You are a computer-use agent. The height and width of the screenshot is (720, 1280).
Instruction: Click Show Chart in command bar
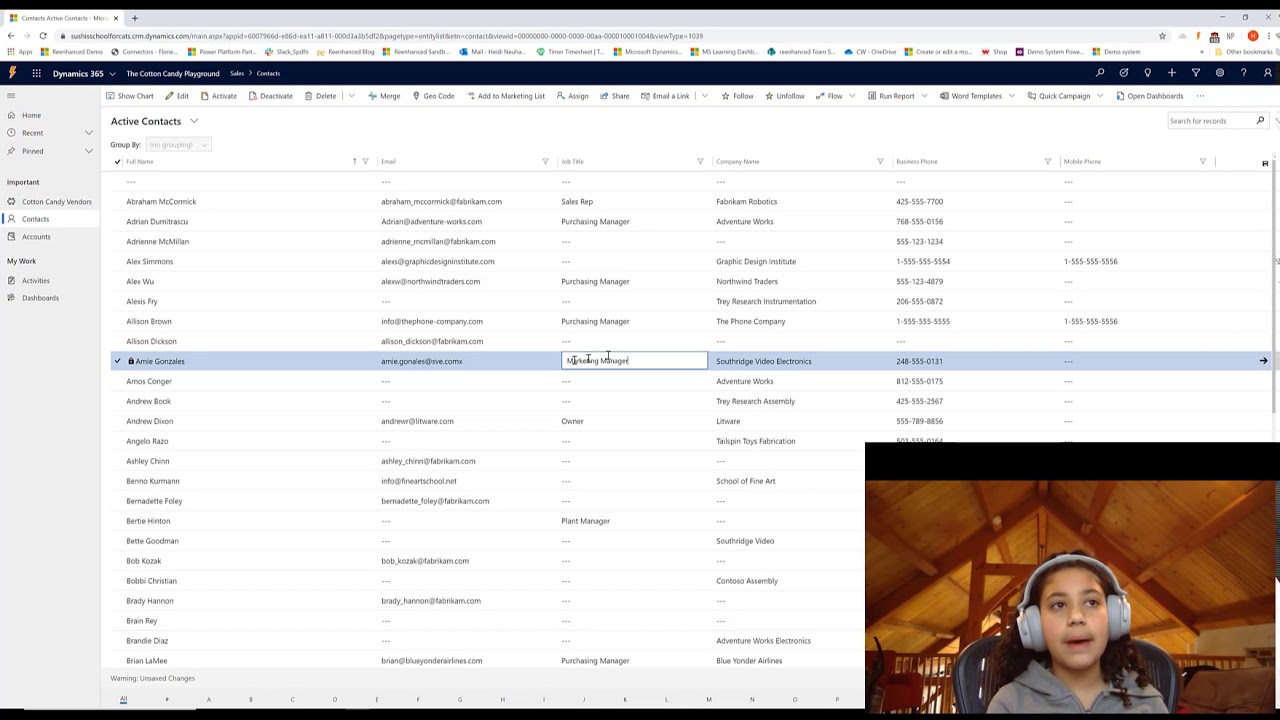[x=130, y=96]
